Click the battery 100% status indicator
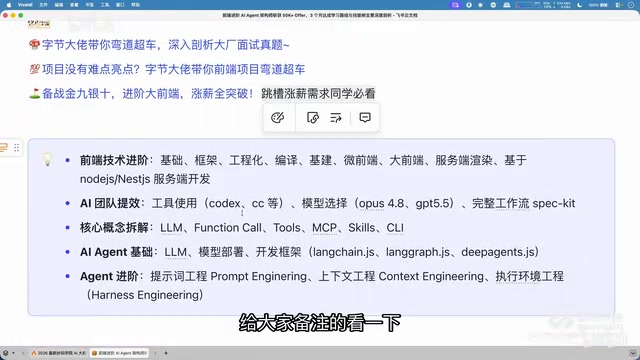This screenshot has height=360, width=640. [x=598, y=5]
